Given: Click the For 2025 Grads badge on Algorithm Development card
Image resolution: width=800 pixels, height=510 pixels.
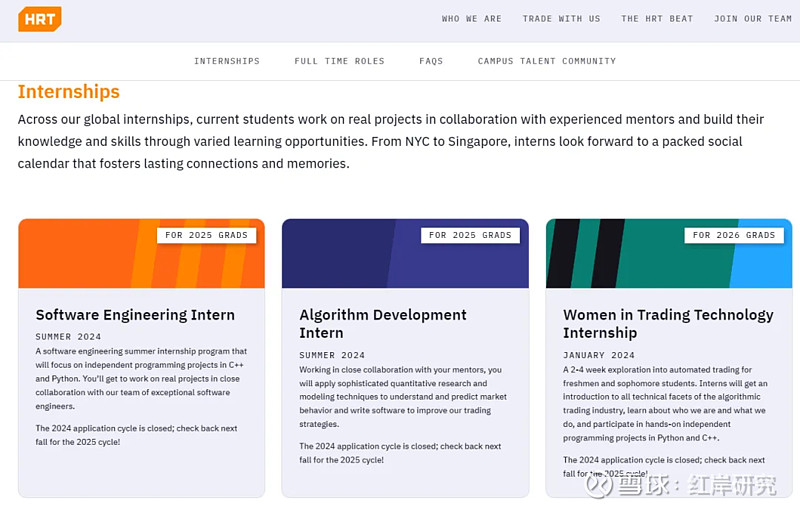Looking at the screenshot, I should click(x=470, y=235).
